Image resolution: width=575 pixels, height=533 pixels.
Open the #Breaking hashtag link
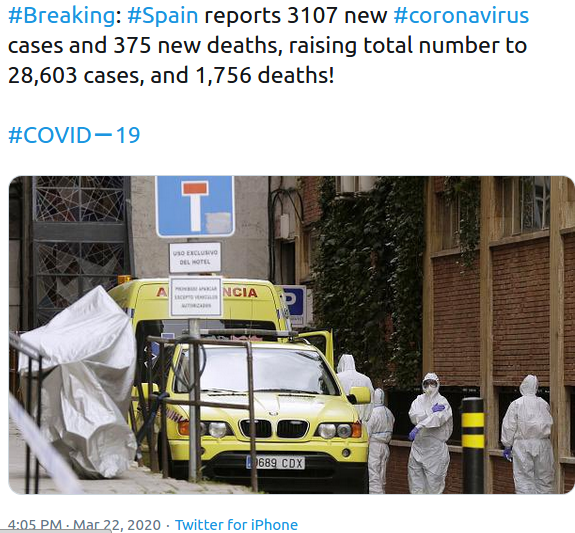click(x=62, y=15)
